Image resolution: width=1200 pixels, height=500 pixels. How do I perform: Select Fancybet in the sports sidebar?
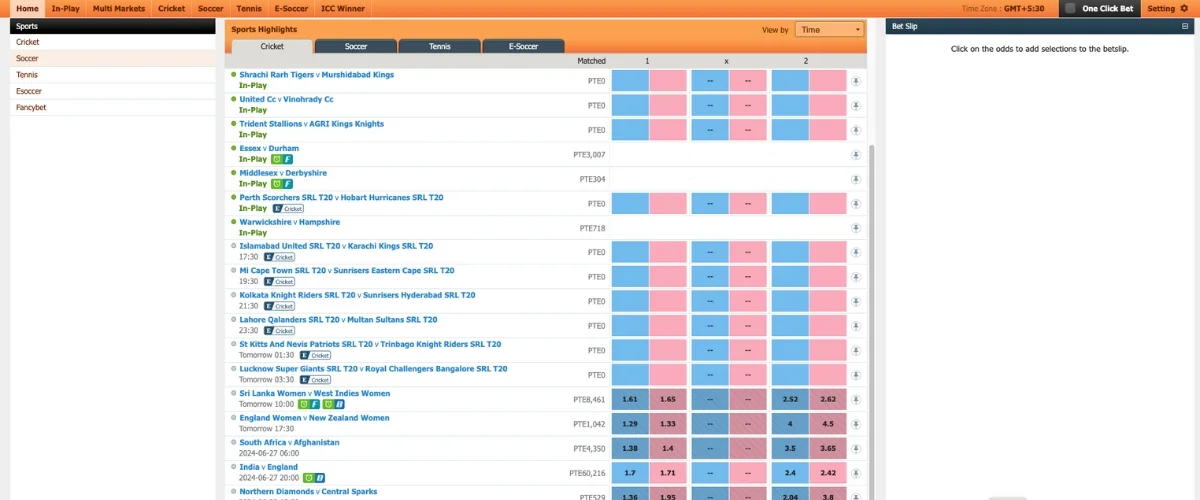tap(31, 107)
